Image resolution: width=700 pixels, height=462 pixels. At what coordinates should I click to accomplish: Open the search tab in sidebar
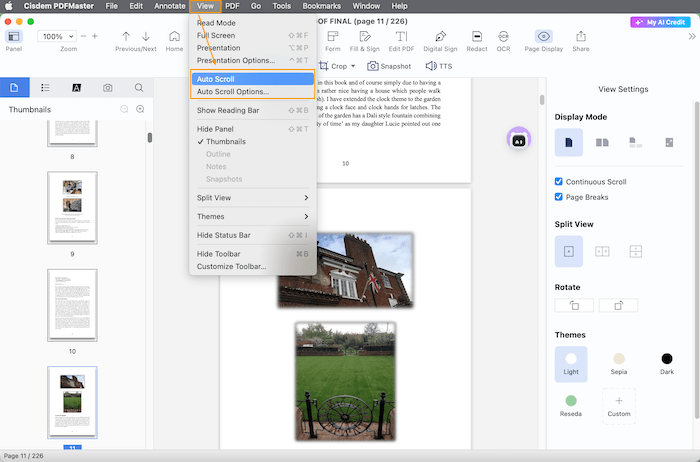tap(138, 88)
